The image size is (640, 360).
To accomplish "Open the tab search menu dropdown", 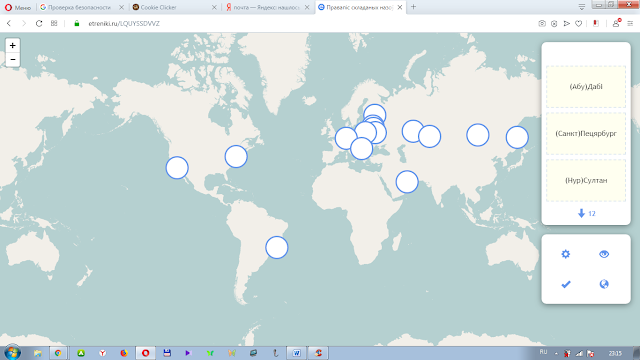I will [x=582, y=7].
